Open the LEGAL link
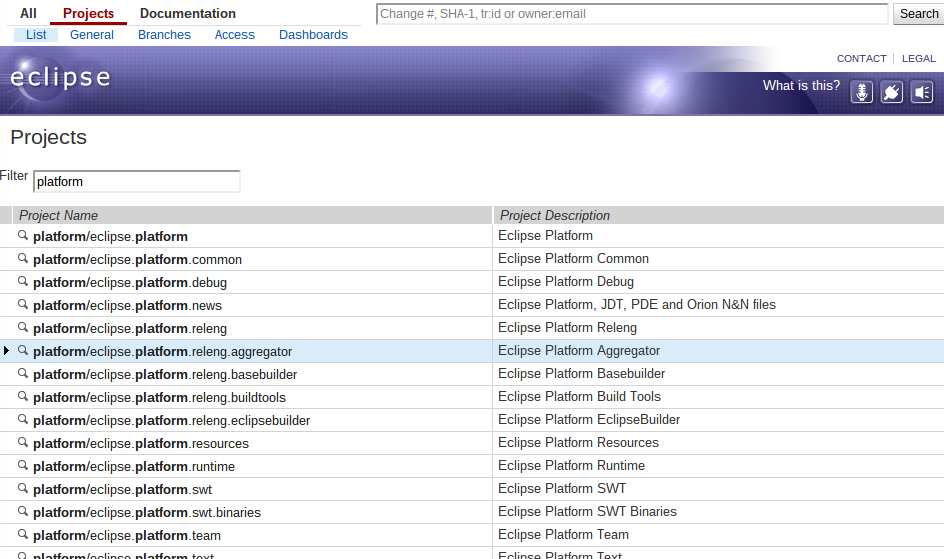Viewport: 944px width, 559px height. (919, 58)
